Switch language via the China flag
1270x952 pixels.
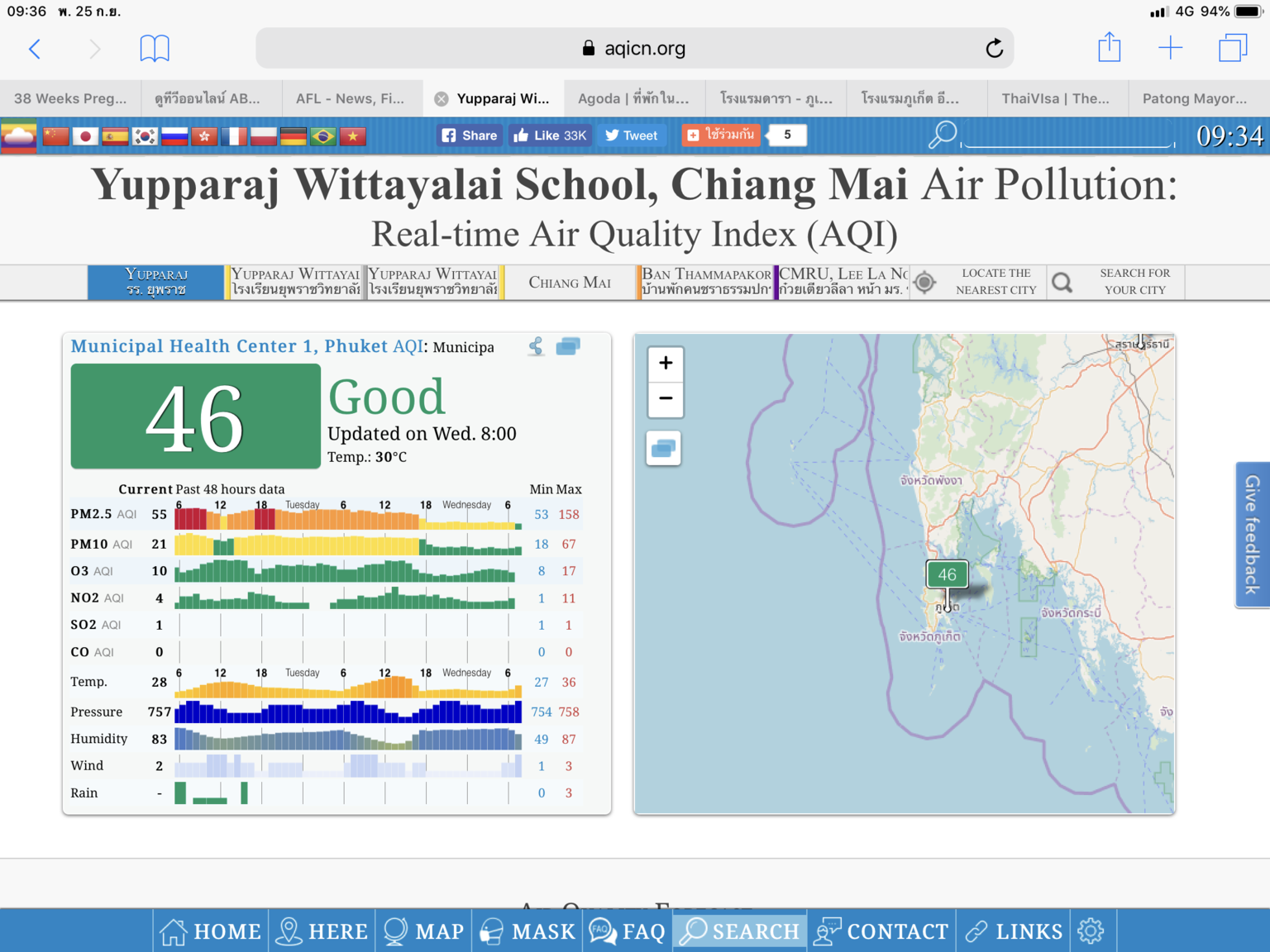click(55, 136)
